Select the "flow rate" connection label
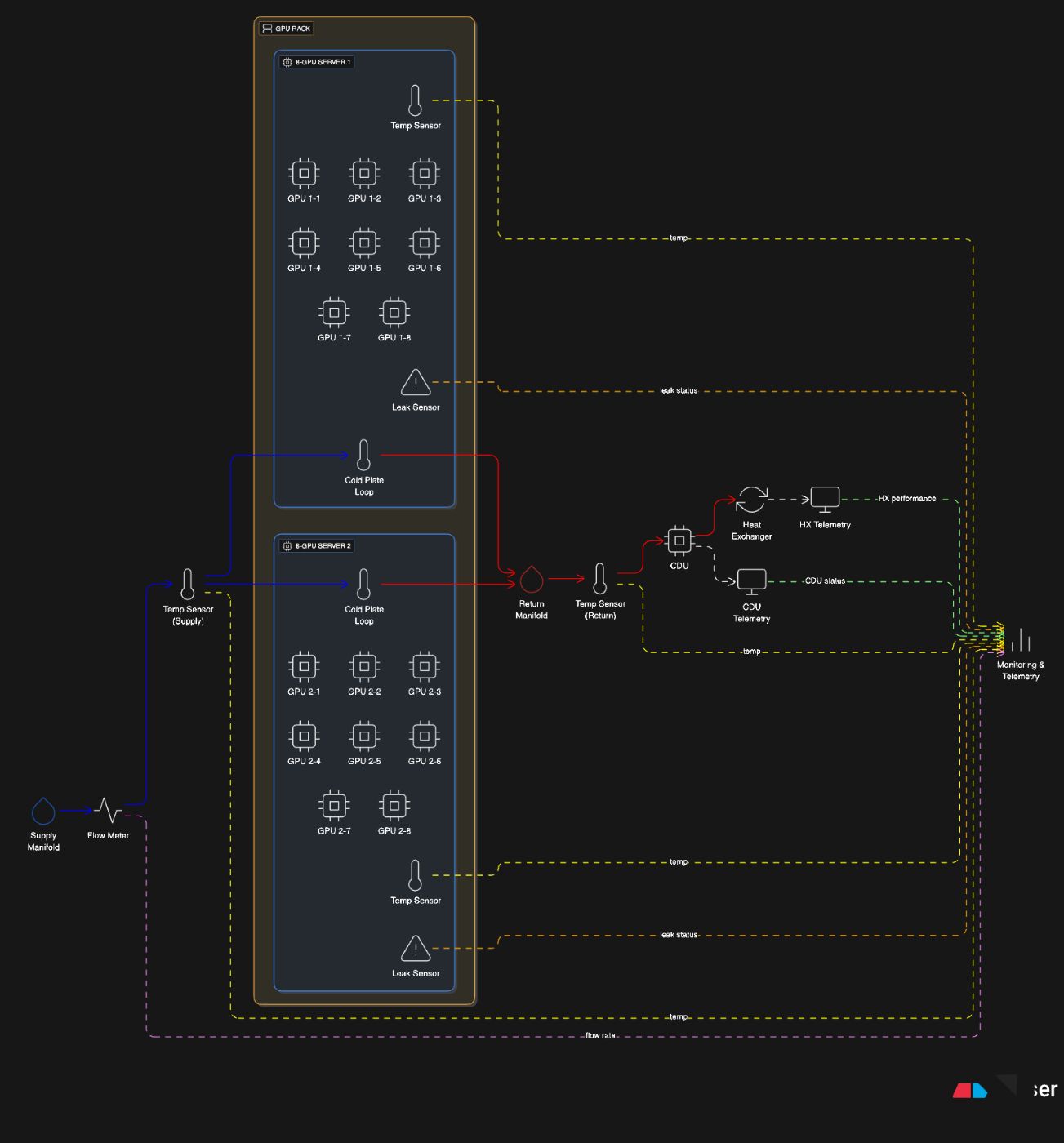The height and width of the screenshot is (1143, 1064). pyautogui.click(x=600, y=1036)
